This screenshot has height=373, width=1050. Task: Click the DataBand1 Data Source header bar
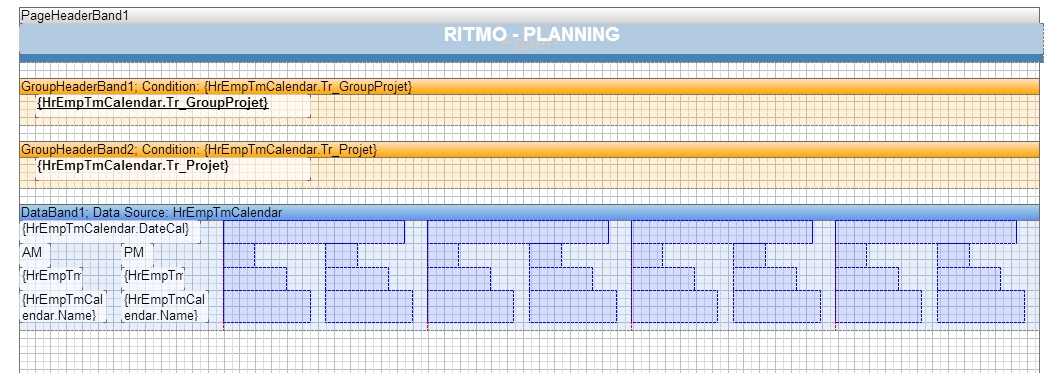pos(530,212)
